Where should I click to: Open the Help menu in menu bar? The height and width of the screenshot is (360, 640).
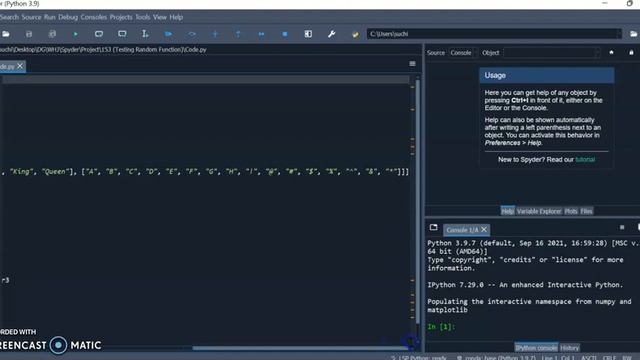pyautogui.click(x=176, y=17)
